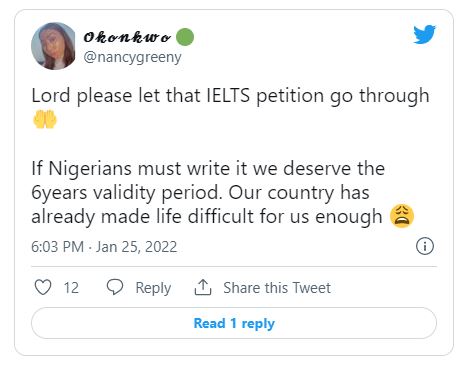
Task: Open the tweet info circle icon
Action: tap(425, 247)
